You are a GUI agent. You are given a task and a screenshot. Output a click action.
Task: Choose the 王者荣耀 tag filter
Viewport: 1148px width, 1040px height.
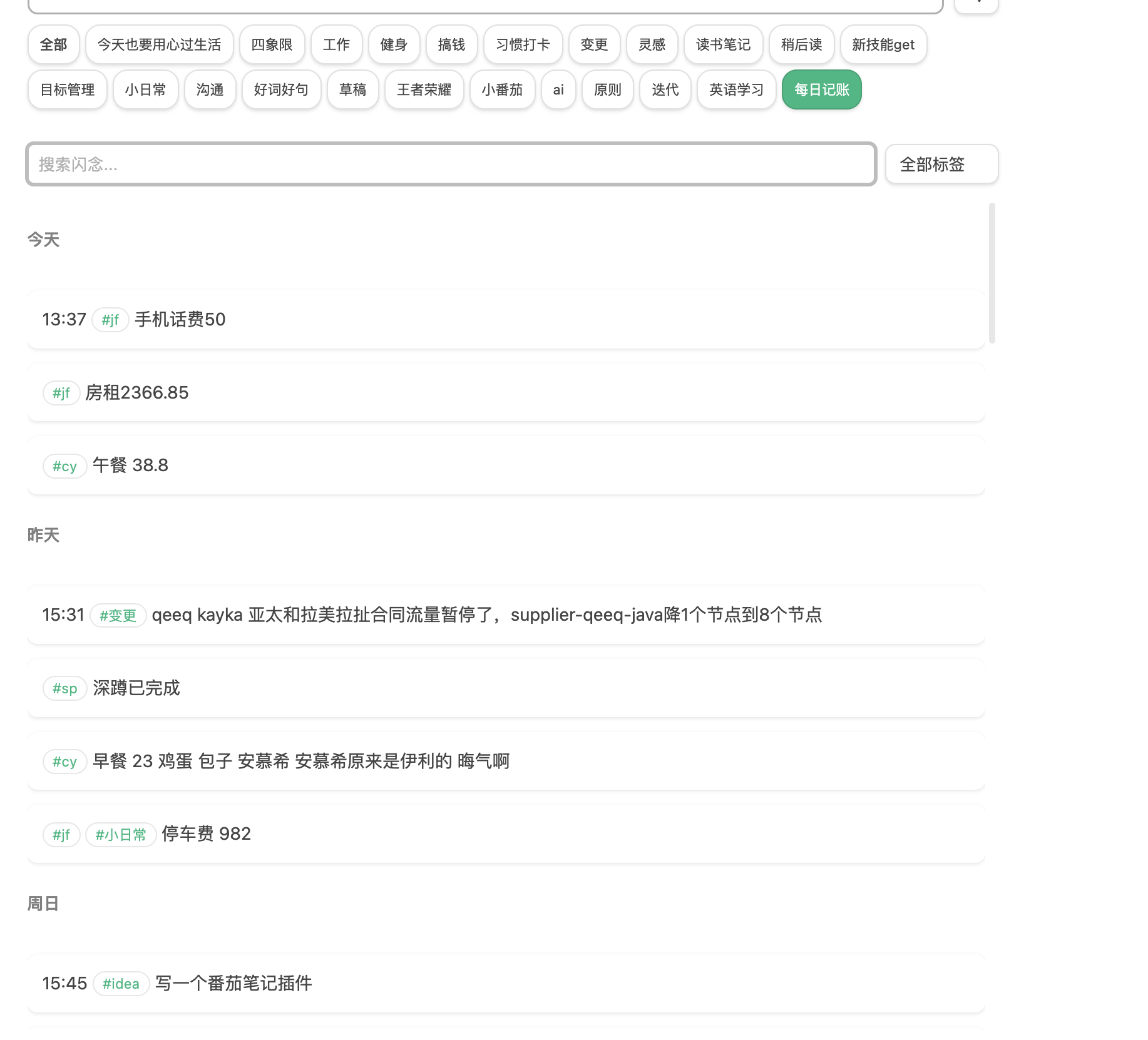click(424, 89)
